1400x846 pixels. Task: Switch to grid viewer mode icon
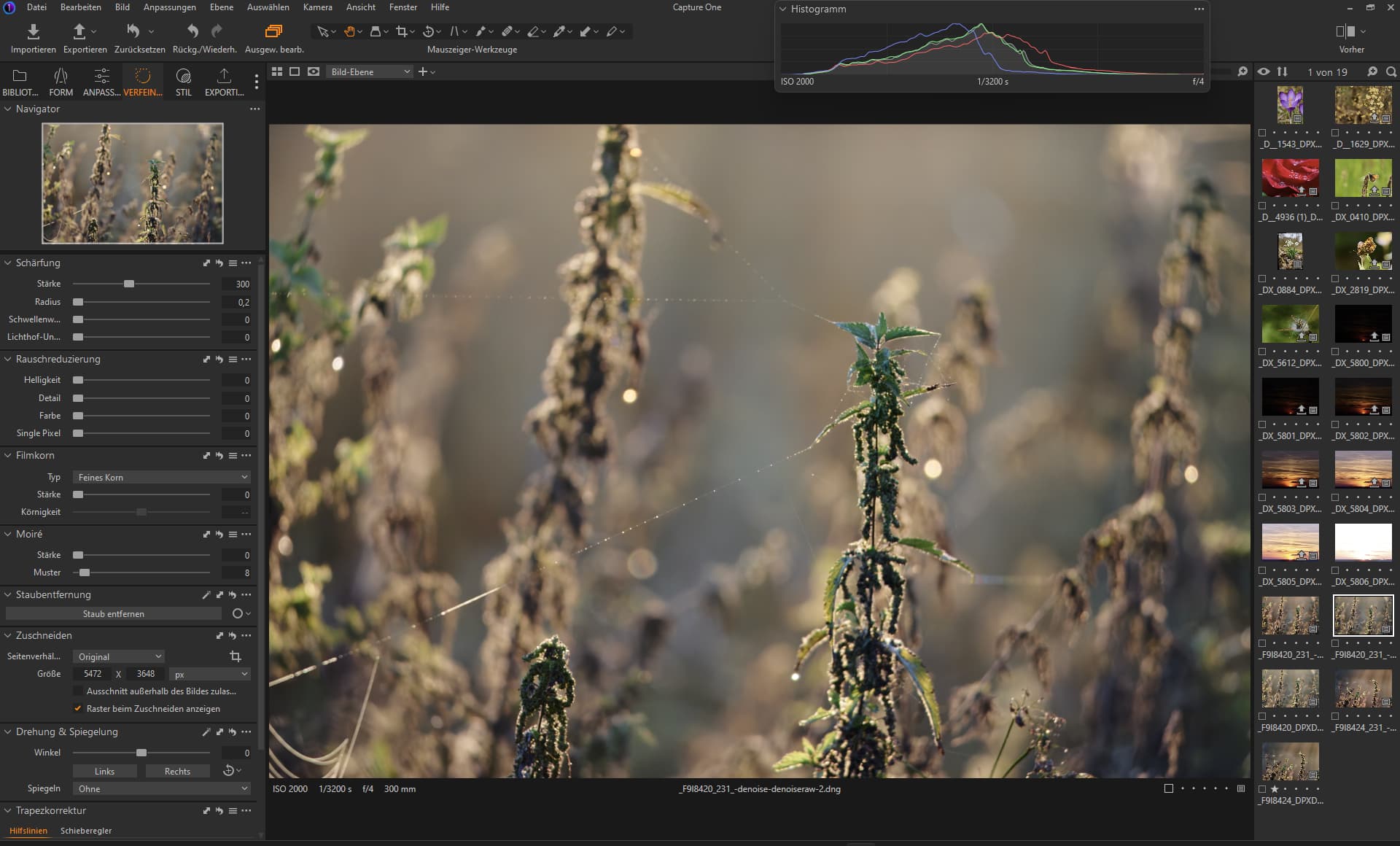tap(277, 71)
